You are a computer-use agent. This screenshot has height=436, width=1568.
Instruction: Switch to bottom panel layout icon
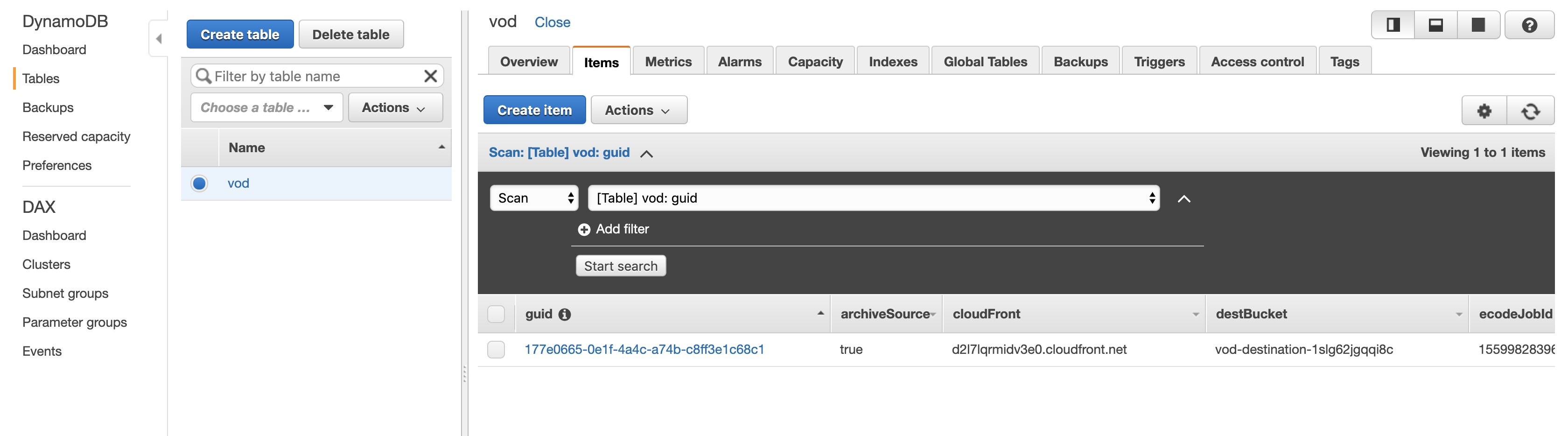1436,25
